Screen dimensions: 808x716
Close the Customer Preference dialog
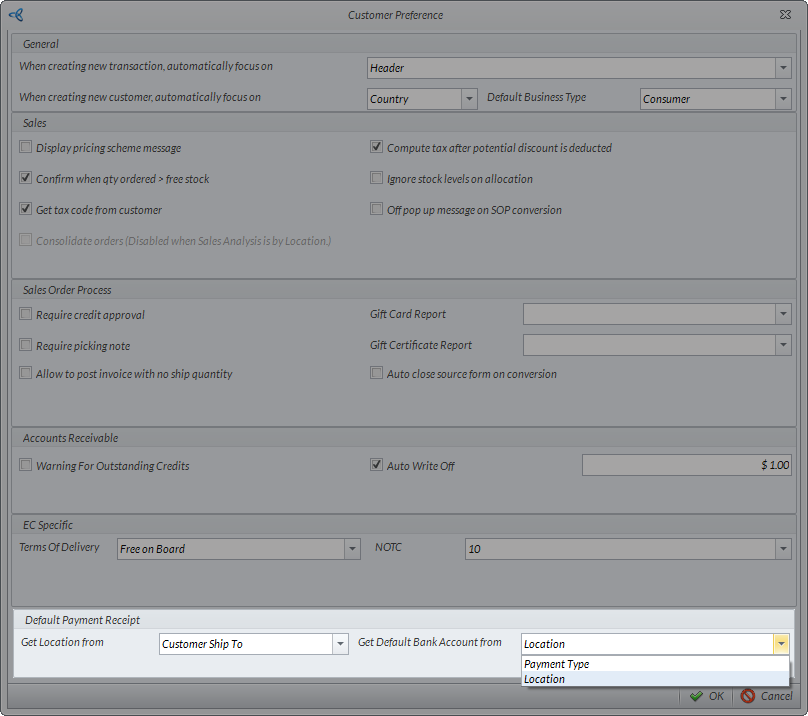[x=786, y=15]
